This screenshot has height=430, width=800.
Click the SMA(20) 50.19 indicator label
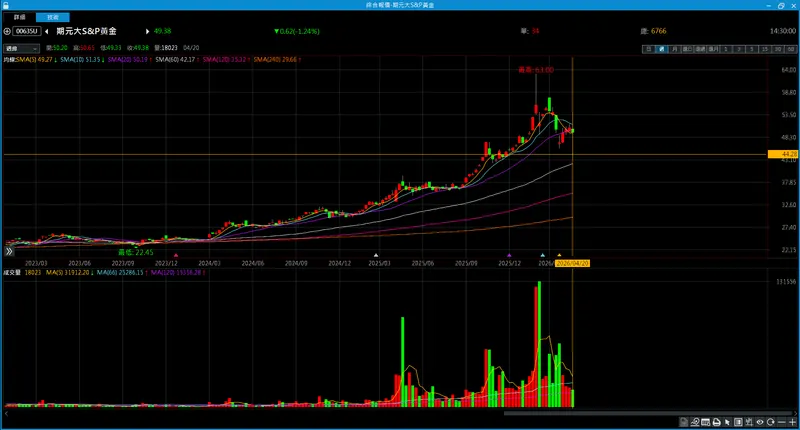click(x=129, y=60)
